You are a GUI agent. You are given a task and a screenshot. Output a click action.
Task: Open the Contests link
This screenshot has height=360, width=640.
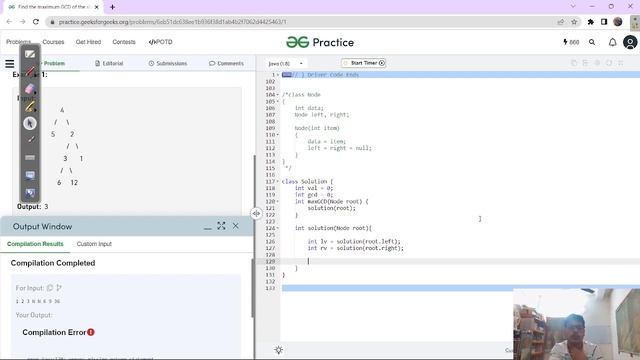[x=124, y=42]
